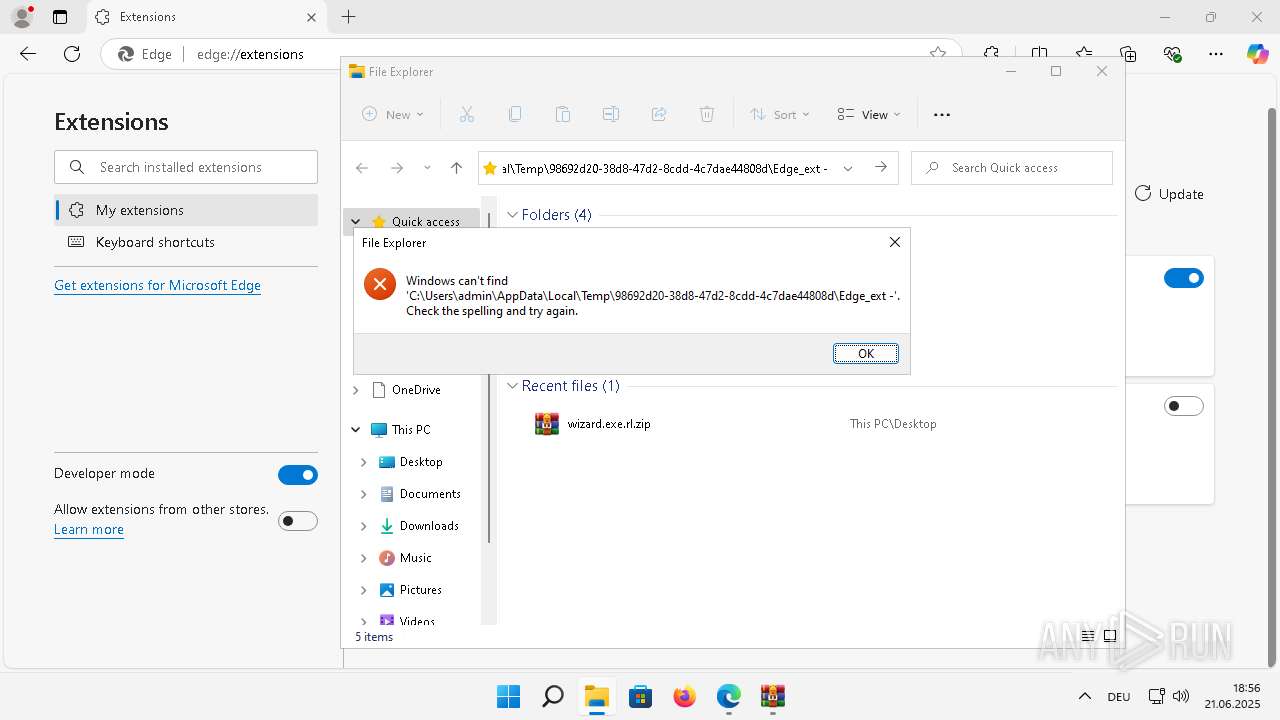Collapse the Folders (4) group

coord(512,215)
